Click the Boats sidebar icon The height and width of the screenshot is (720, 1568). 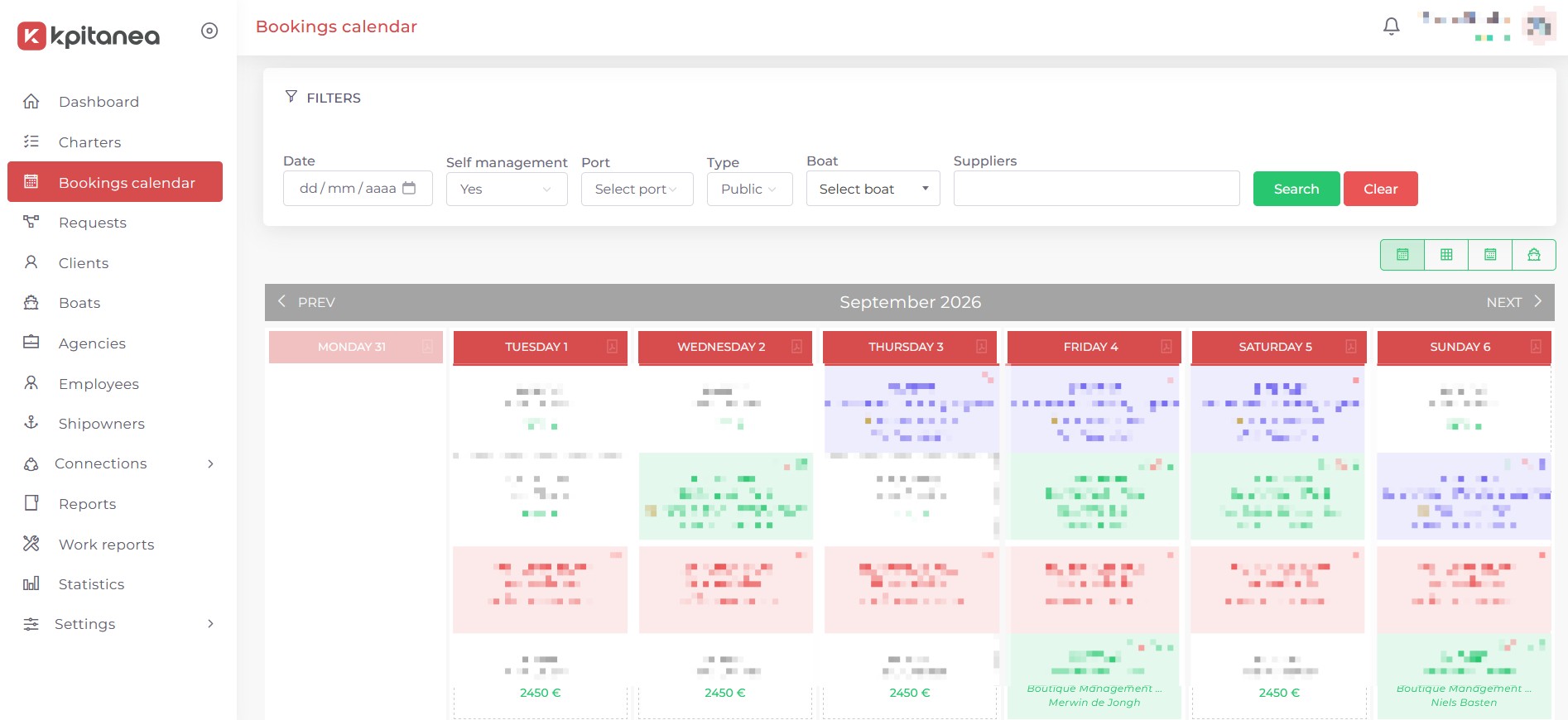tap(31, 303)
